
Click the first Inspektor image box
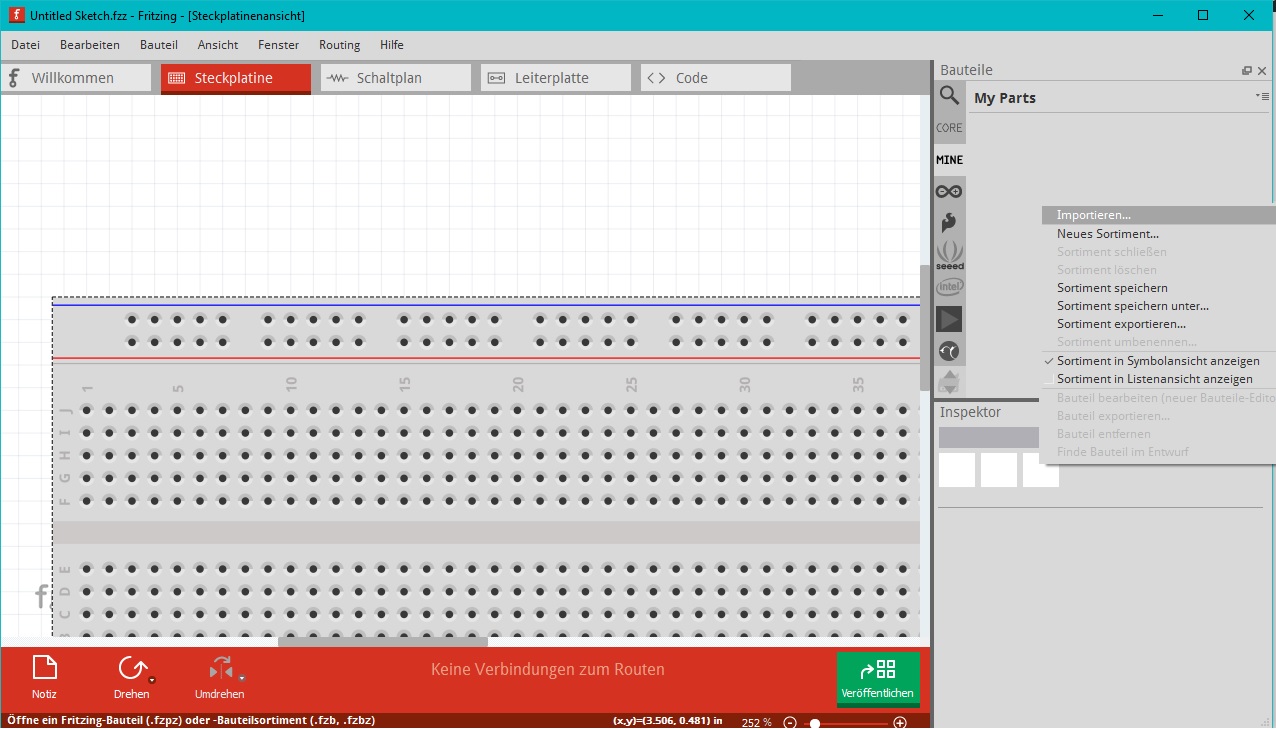pos(957,470)
